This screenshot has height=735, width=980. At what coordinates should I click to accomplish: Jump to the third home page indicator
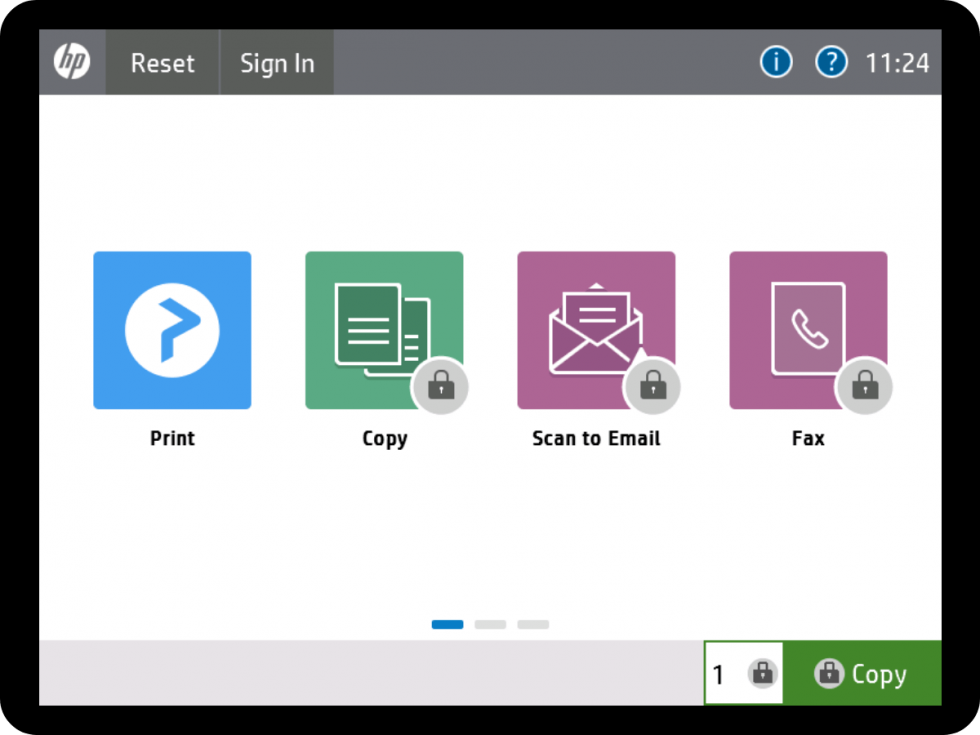(x=533, y=625)
